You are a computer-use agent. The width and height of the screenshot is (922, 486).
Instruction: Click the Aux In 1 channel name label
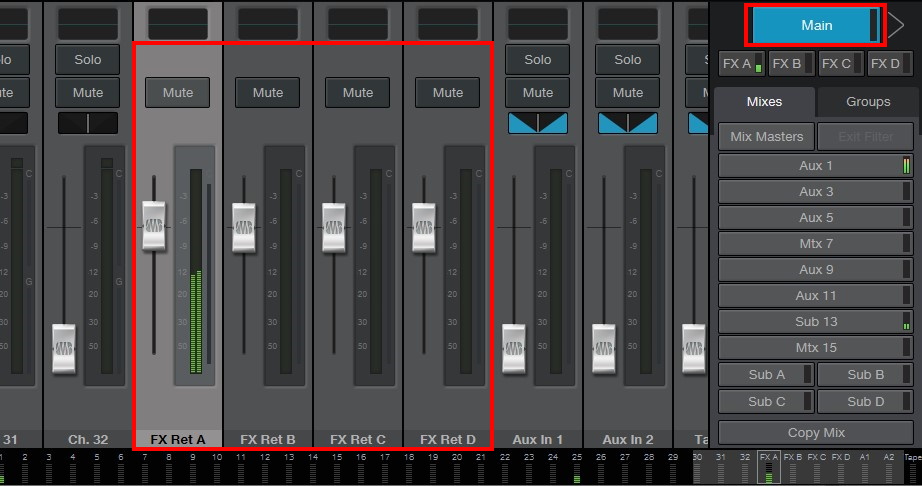click(x=537, y=440)
